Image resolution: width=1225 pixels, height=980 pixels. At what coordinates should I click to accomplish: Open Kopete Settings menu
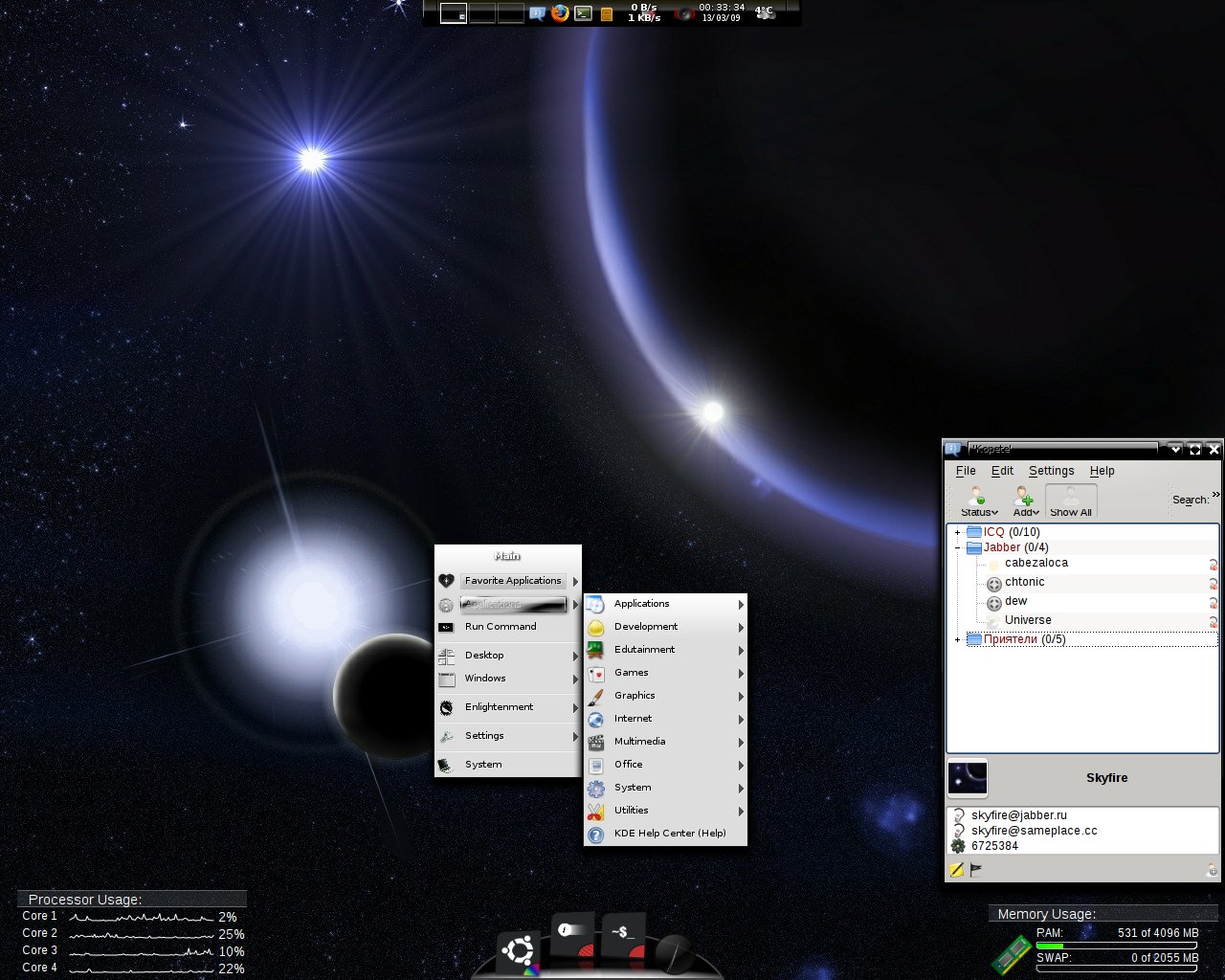tap(1051, 471)
